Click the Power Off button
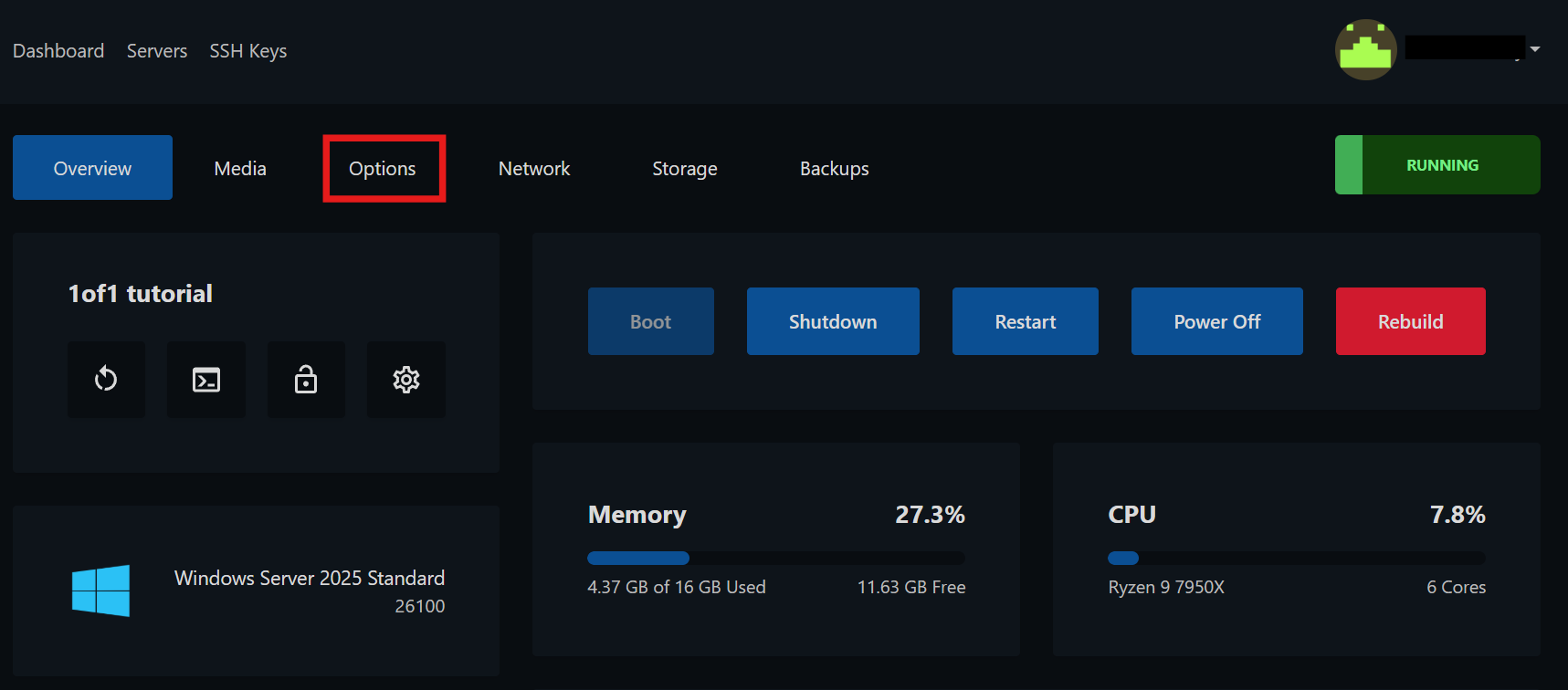This screenshot has height=690, width=1568. coord(1217,321)
